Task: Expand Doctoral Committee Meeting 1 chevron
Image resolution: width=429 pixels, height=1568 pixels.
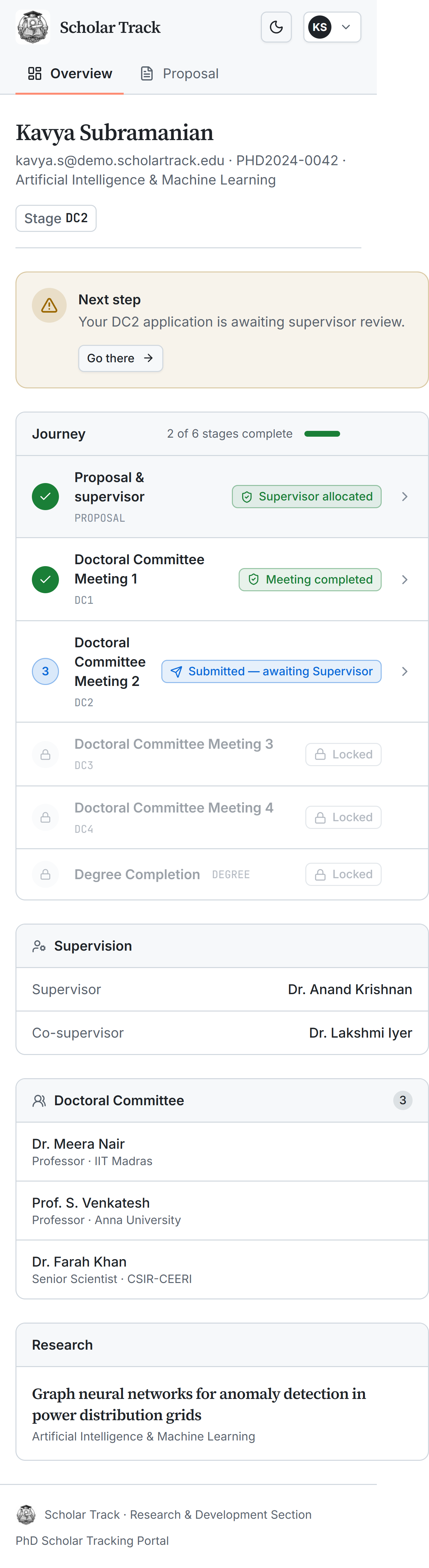Action: coord(405,579)
